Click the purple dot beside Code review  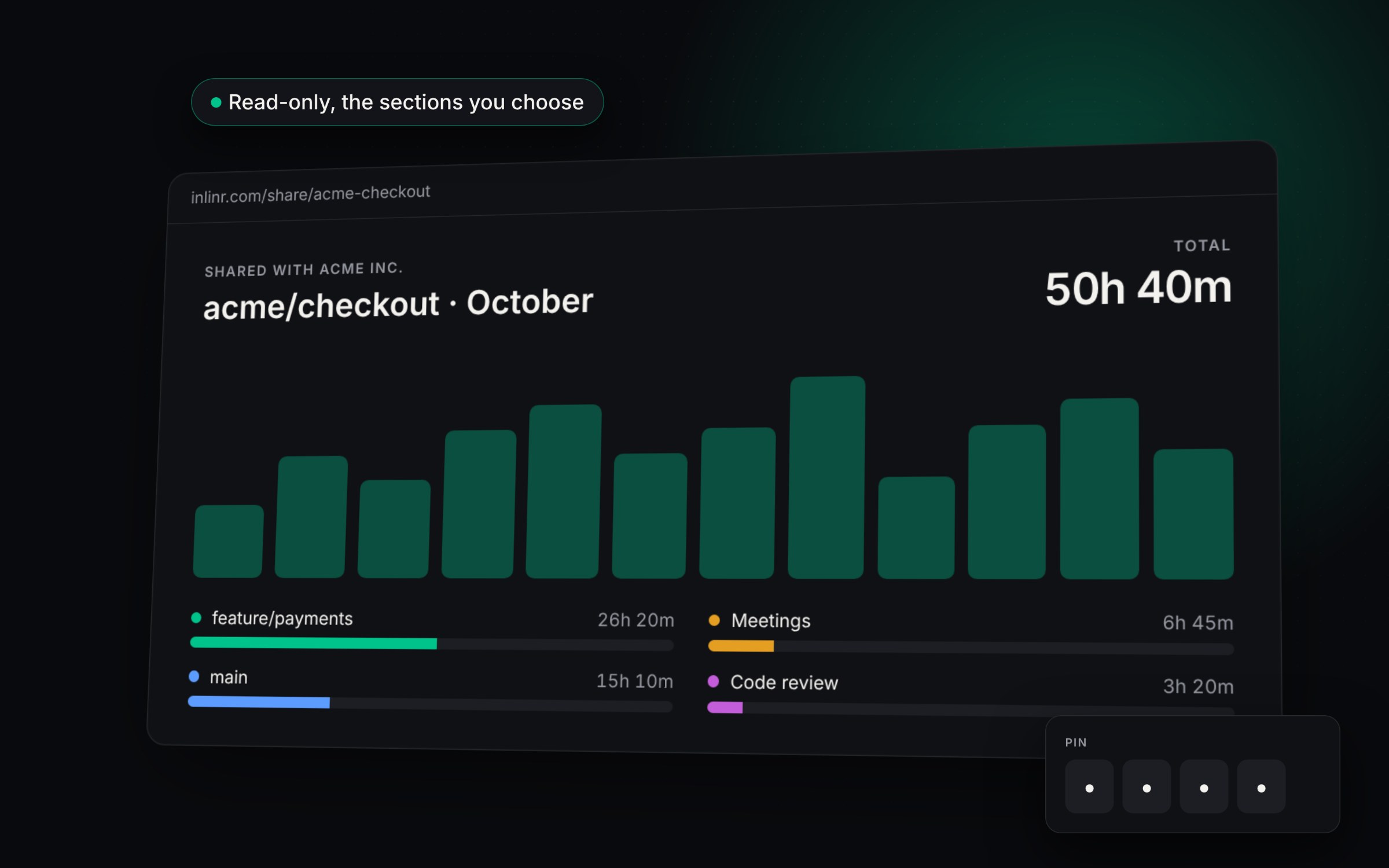714,682
